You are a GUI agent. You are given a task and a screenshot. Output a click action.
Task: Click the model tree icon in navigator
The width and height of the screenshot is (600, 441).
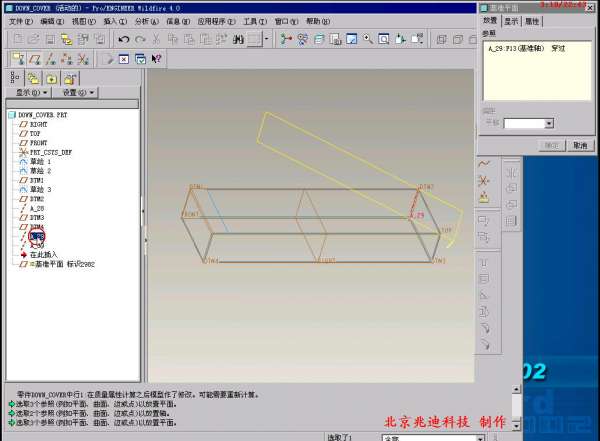[x=15, y=77]
